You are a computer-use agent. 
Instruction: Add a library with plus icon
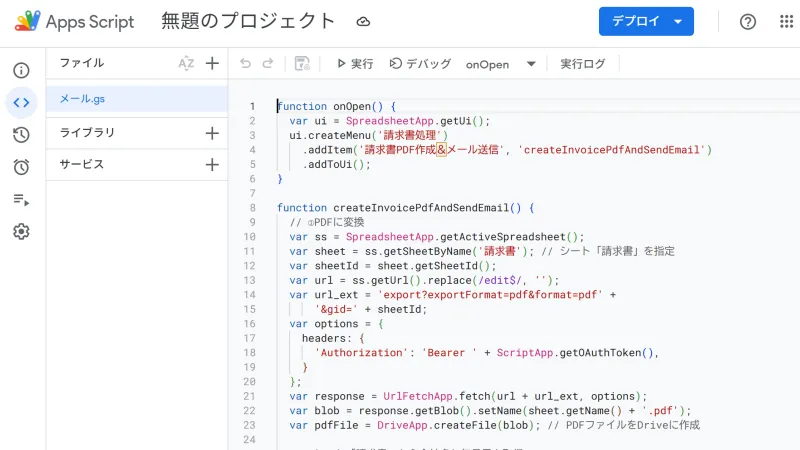pos(212,133)
